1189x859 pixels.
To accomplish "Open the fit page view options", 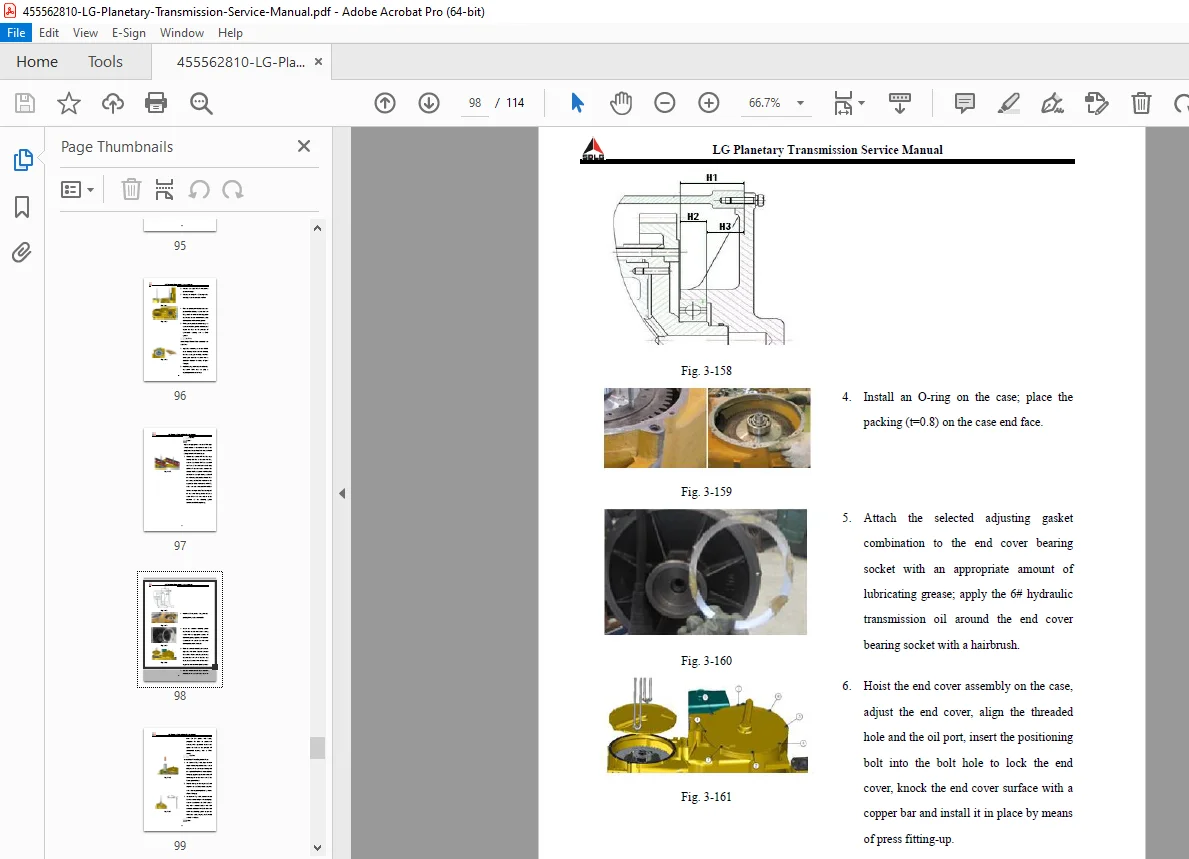I will click(x=849, y=103).
